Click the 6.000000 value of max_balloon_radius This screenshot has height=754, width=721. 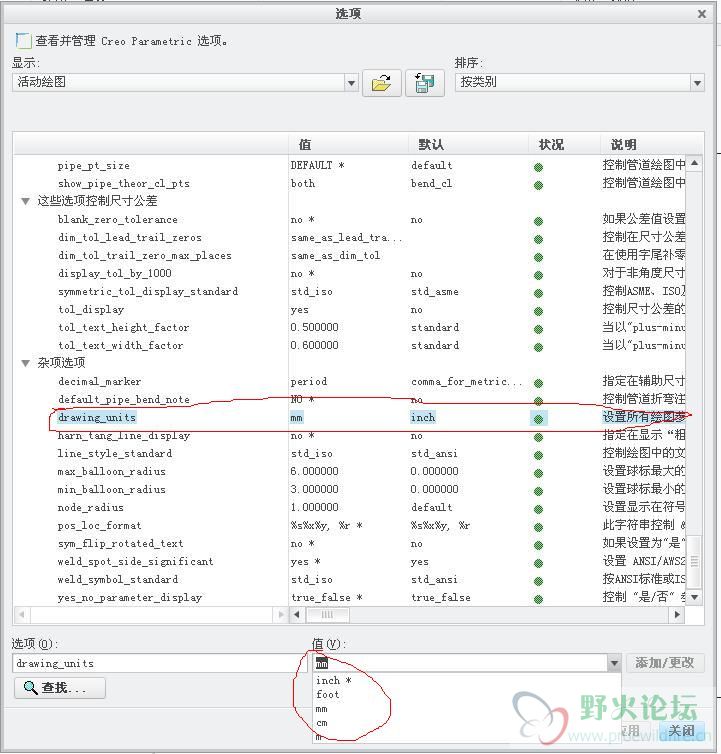click(x=315, y=471)
